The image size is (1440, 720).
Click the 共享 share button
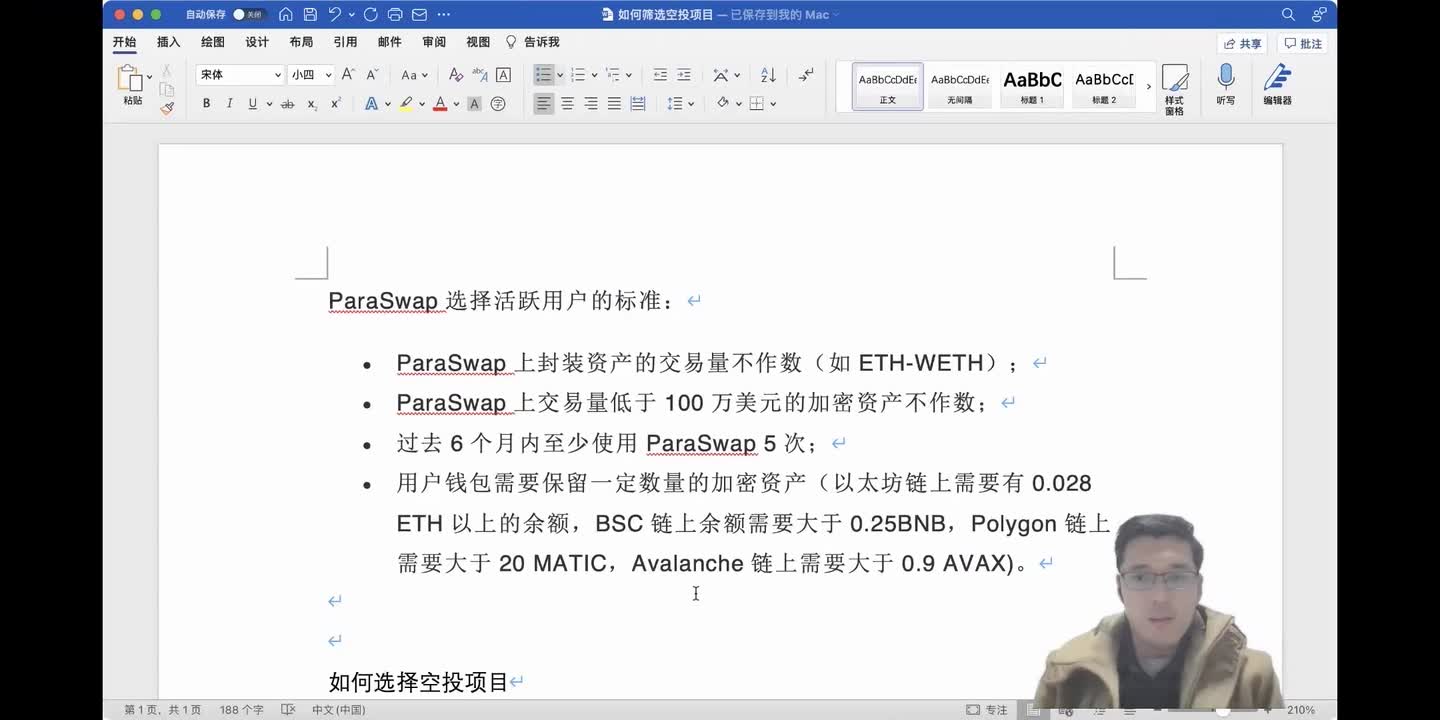pyautogui.click(x=1242, y=44)
